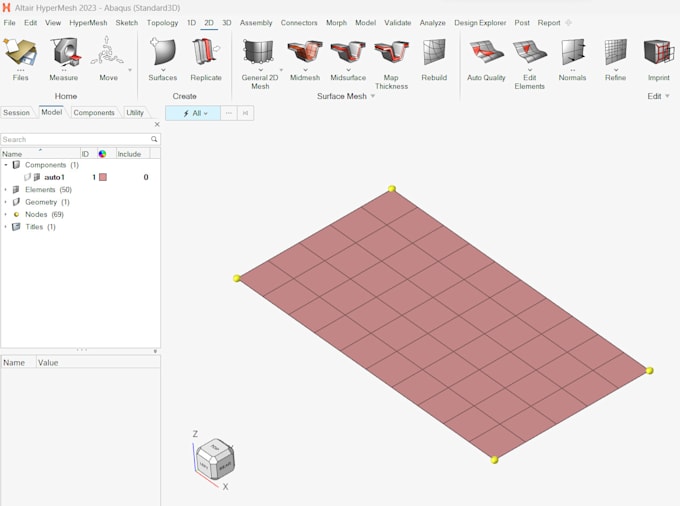Toggle auto1 component mesh visibility icon
Viewport: 680px width, 506px height.
(x=37, y=177)
